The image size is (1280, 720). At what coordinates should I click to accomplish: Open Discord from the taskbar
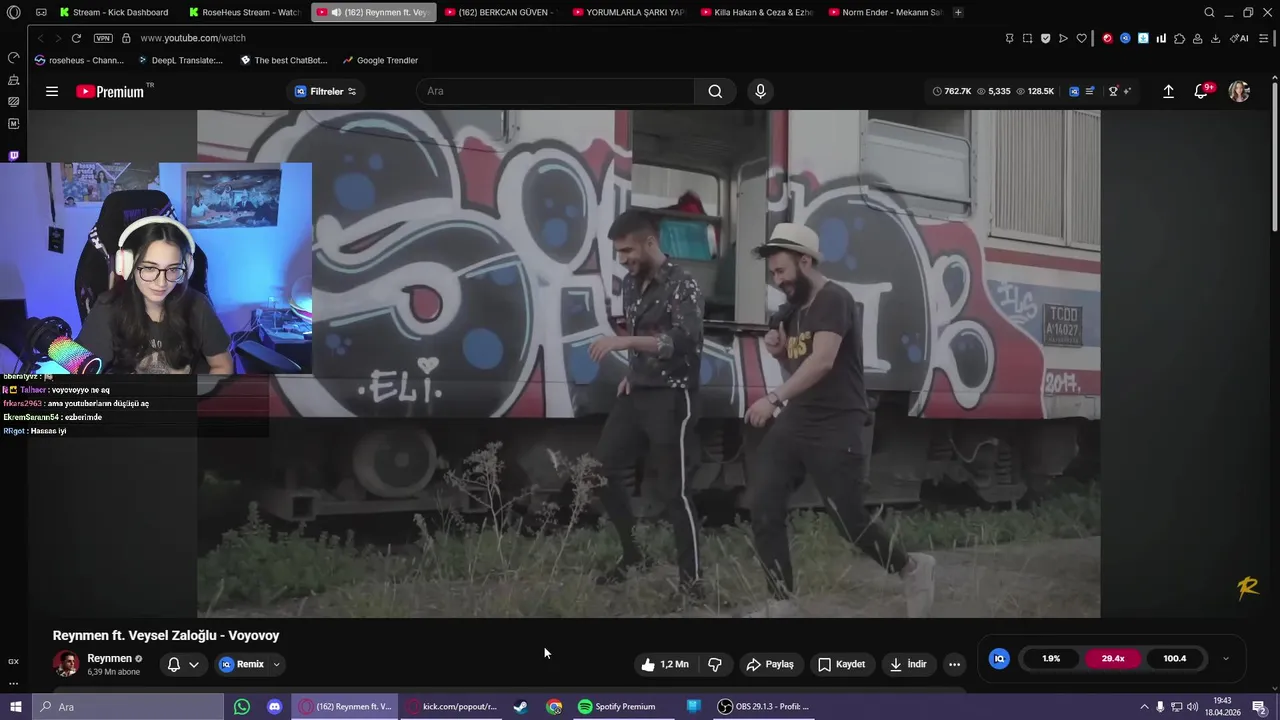pos(274,707)
